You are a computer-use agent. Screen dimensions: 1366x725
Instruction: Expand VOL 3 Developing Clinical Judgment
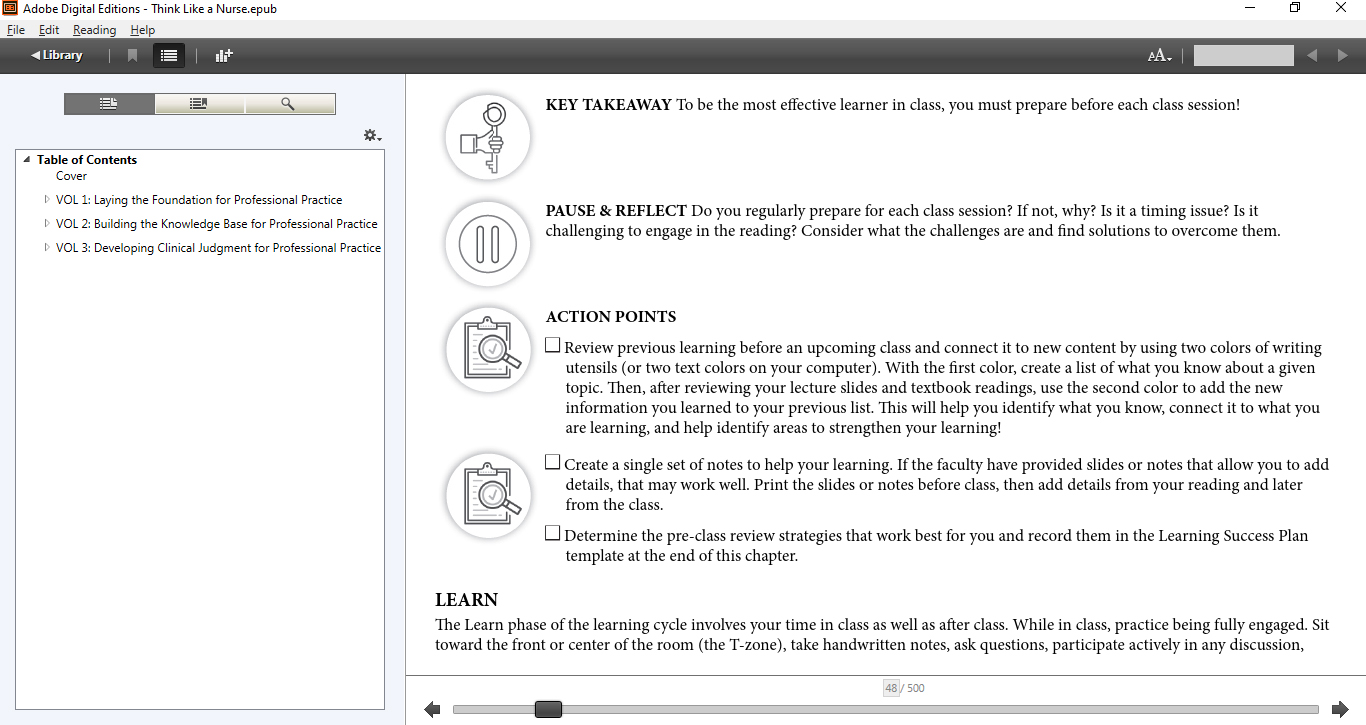pos(47,248)
